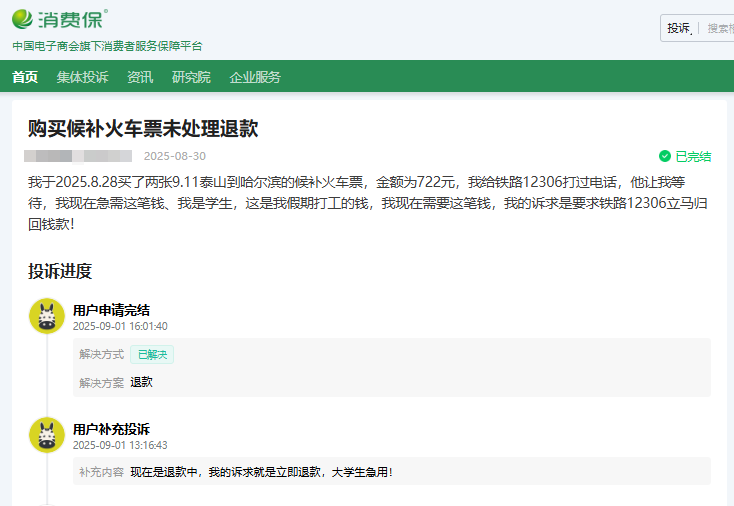The height and width of the screenshot is (506, 734).
Task: Focus the search input field at top right
Action: (x=719, y=28)
